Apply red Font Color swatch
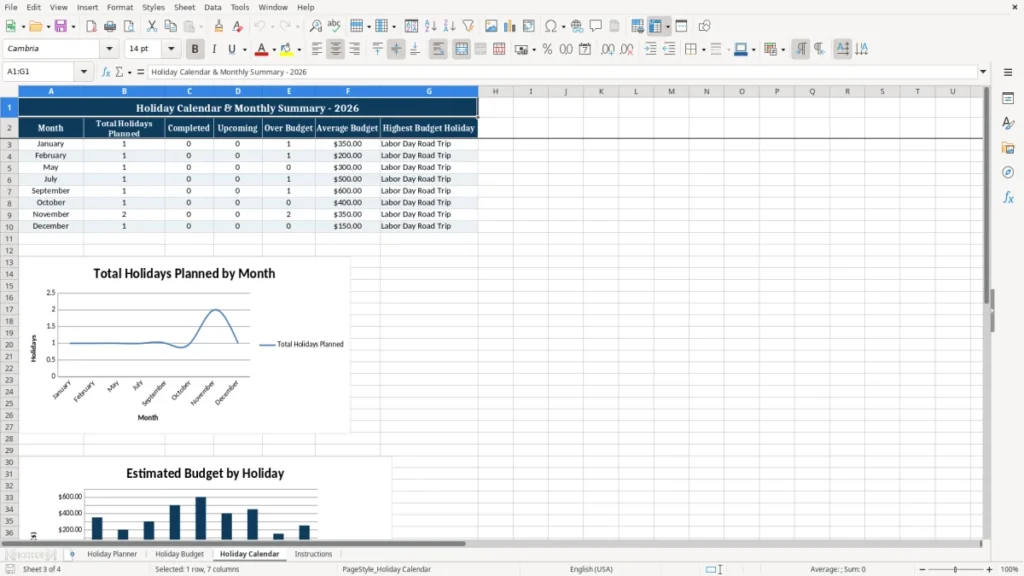1024x576 pixels. (261, 49)
